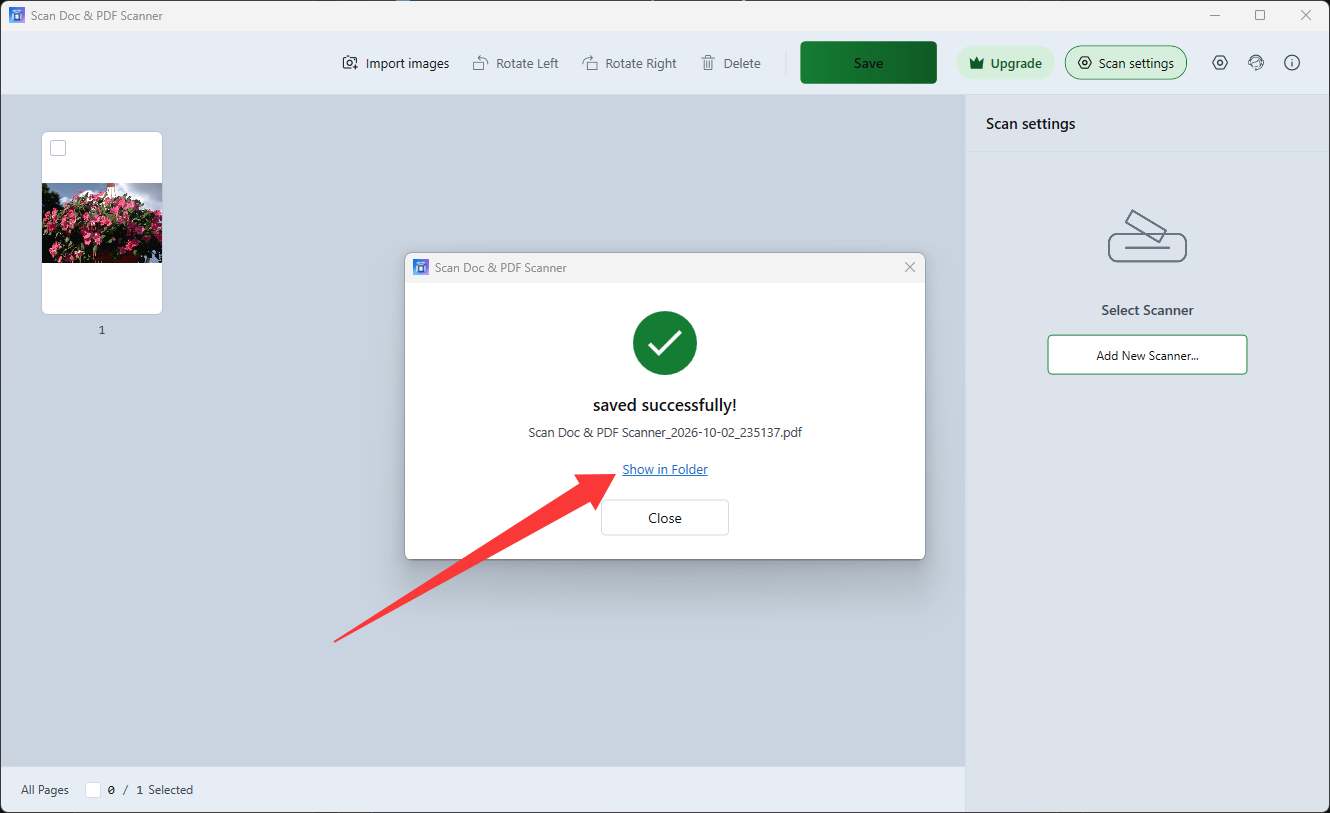Click the saved PDF file name text
1330x813 pixels.
coord(665,433)
